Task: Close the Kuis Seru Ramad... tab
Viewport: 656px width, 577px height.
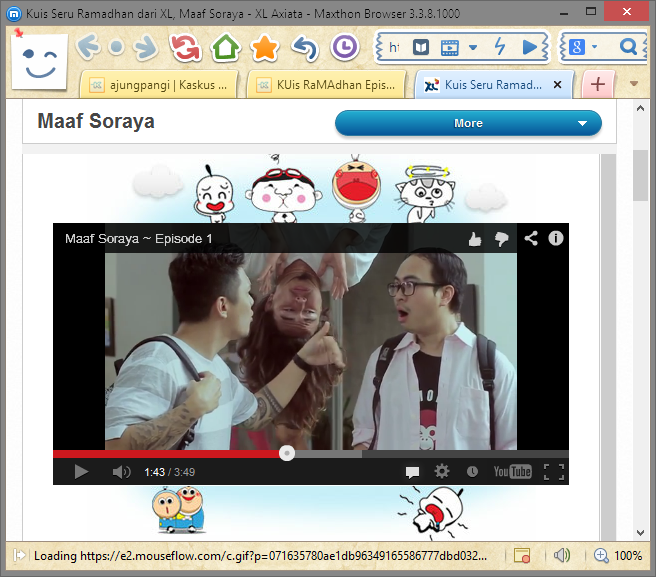Action: point(557,85)
